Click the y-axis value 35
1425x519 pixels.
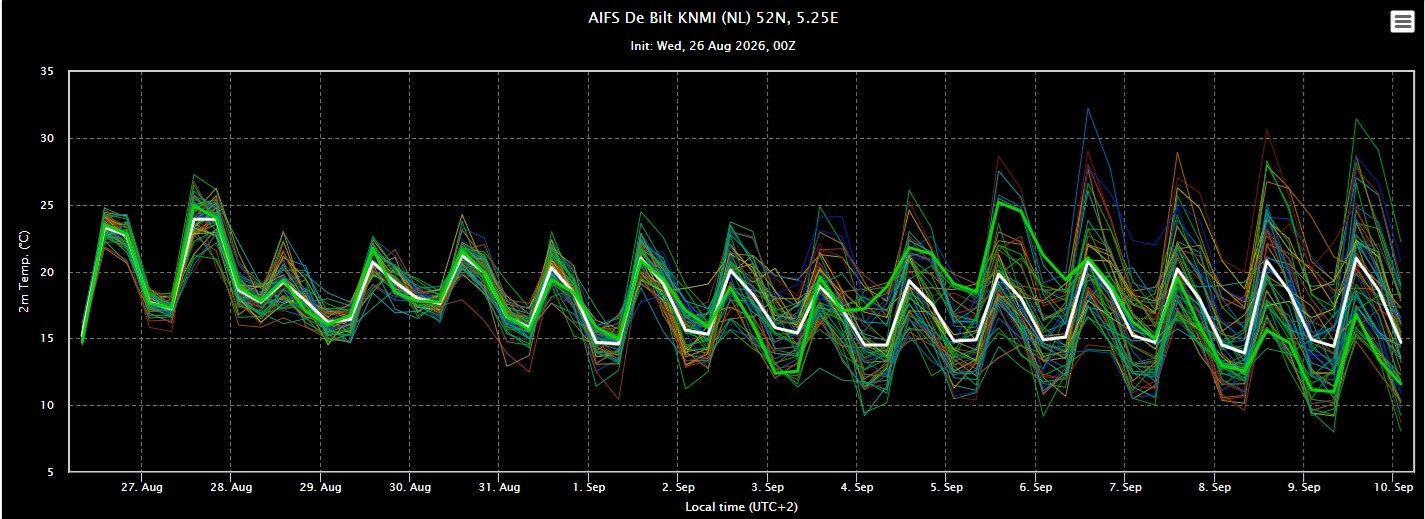(48, 72)
